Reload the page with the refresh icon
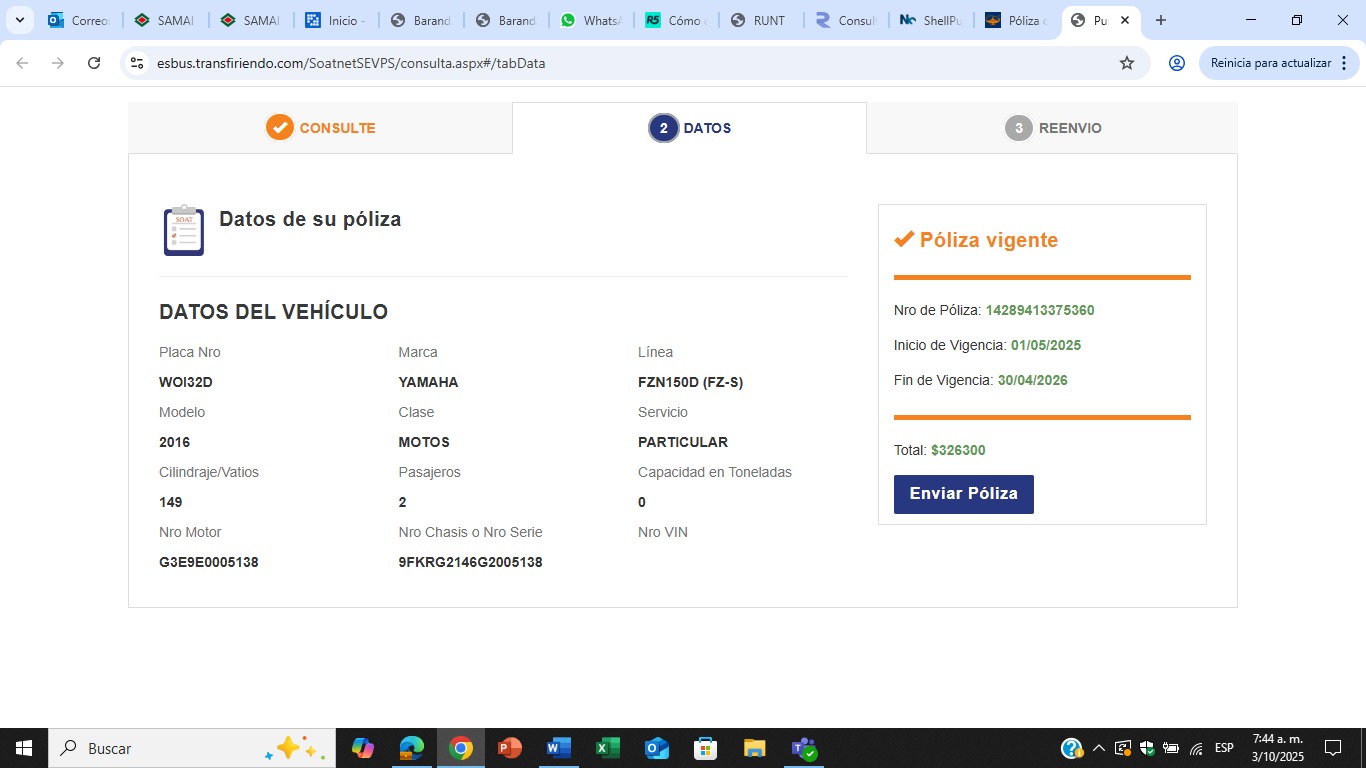The width and height of the screenshot is (1366, 768). tap(94, 63)
